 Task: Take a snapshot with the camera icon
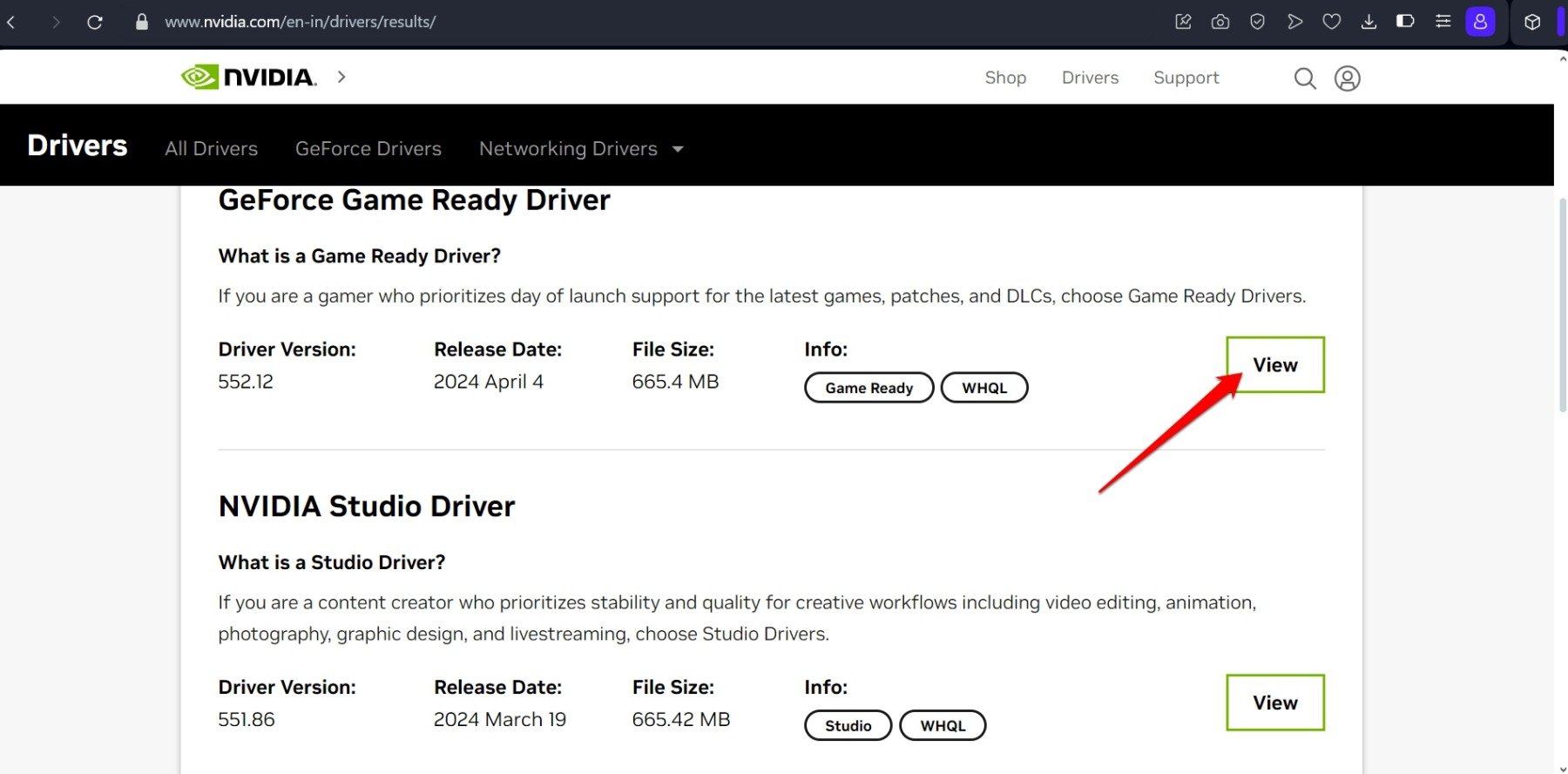[x=1220, y=22]
